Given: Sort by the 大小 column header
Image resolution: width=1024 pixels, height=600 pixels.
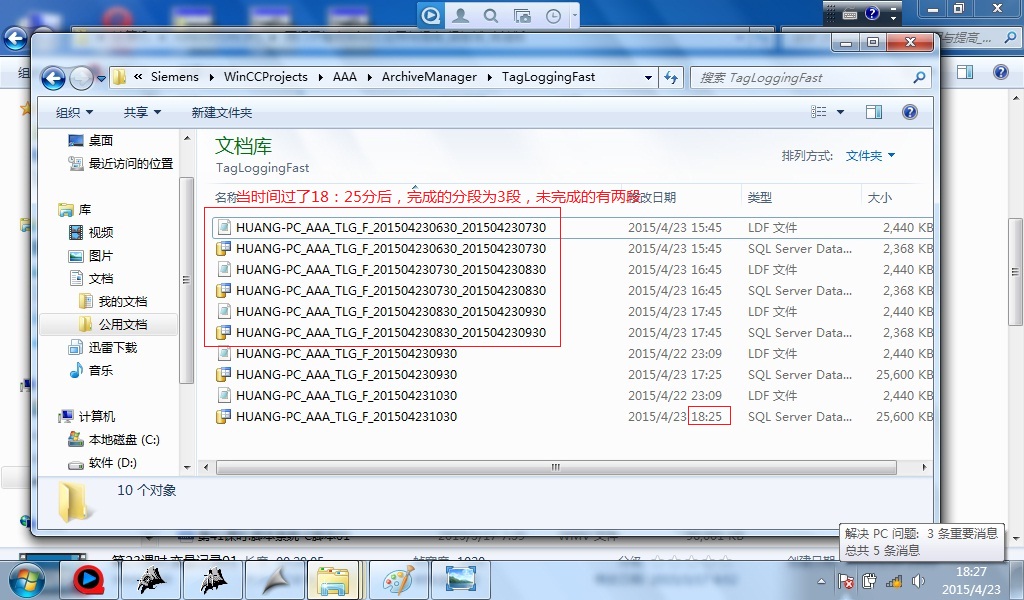Looking at the screenshot, I should (879, 197).
